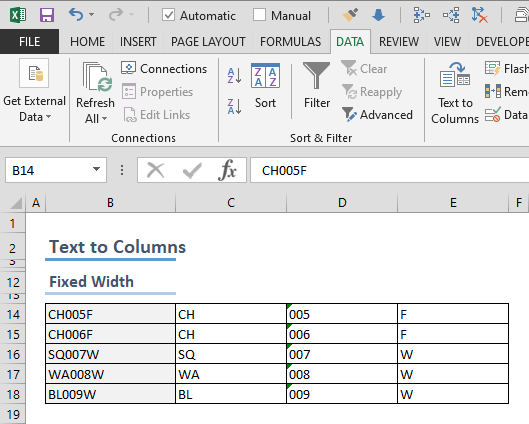Confirm formula bar entry with checkmark
Screen dimensions: 529x424
(x=192, y=170)
